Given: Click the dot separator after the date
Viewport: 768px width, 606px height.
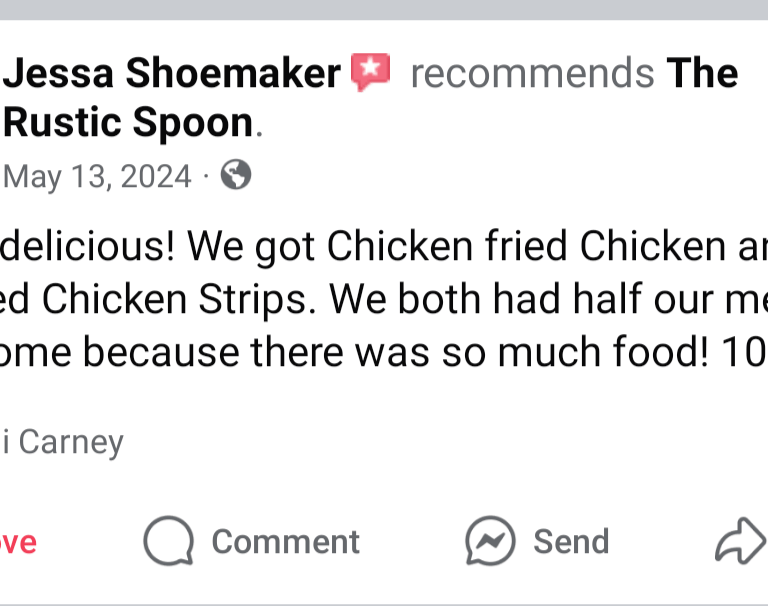Looking at the screenshot, I should [205, 177].
